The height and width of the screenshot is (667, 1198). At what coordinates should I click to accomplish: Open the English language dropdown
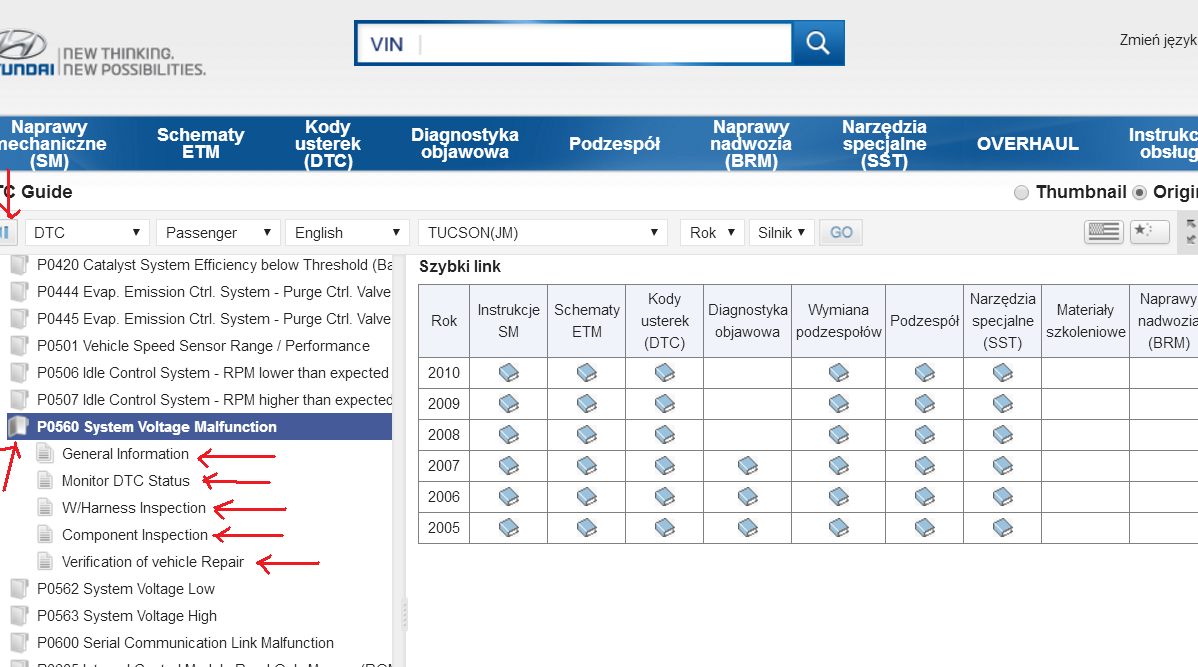(x=347, y=232)
